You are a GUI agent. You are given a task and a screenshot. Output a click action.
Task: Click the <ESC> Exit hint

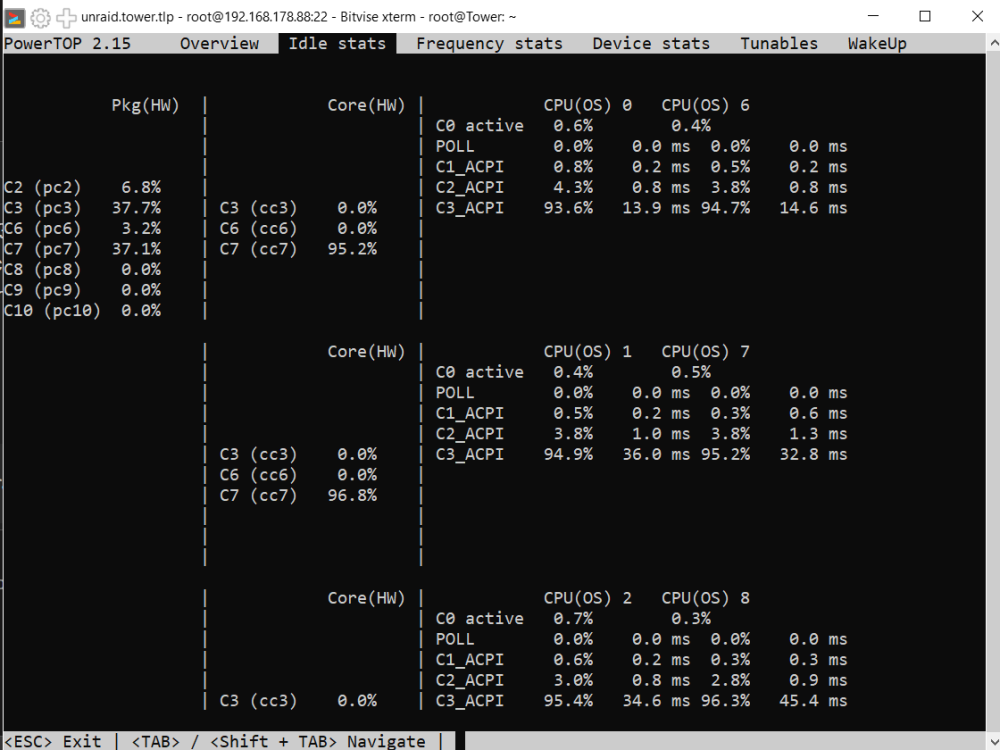[x=52, y=741]
